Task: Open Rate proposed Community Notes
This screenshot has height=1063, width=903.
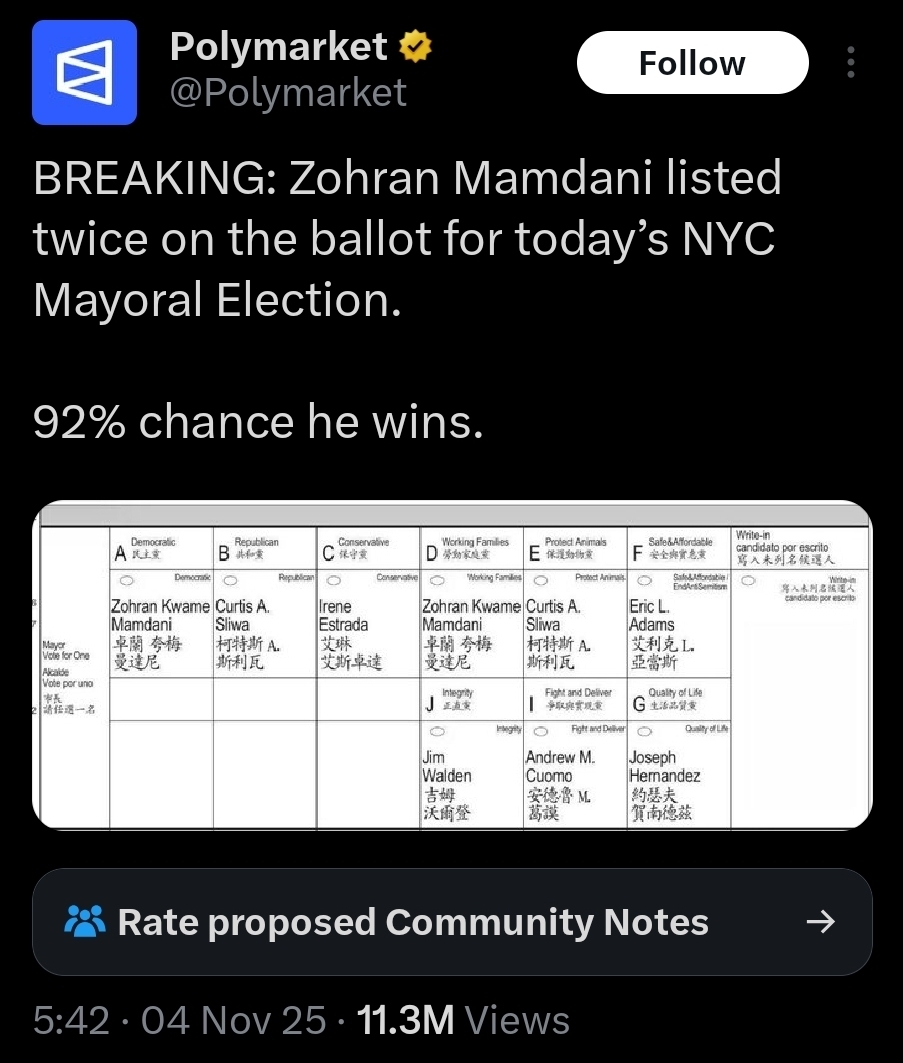Action: 412,921
